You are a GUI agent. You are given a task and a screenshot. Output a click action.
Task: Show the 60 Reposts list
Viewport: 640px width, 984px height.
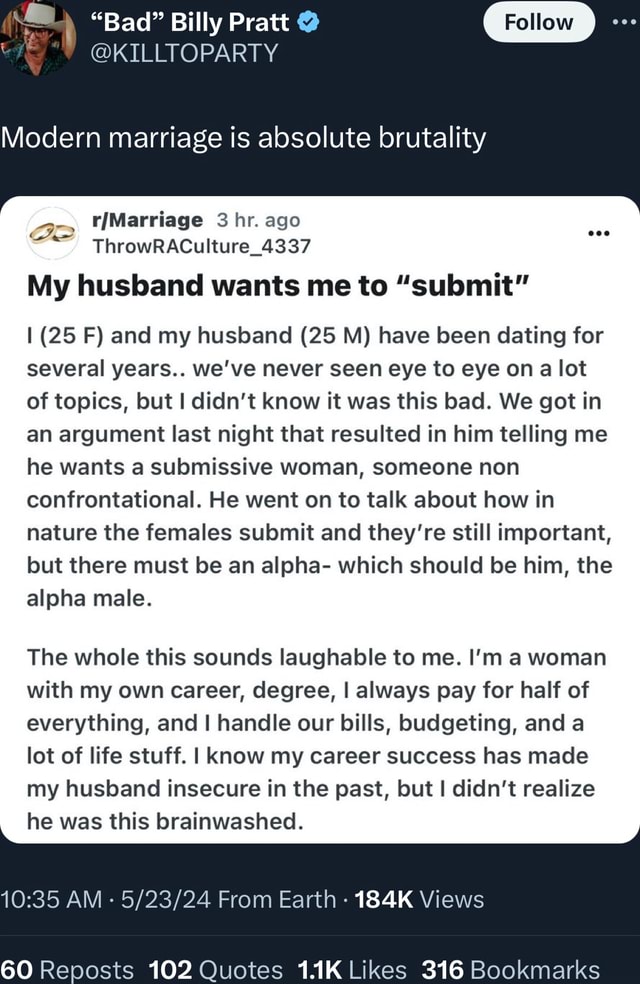pos(66,969)
